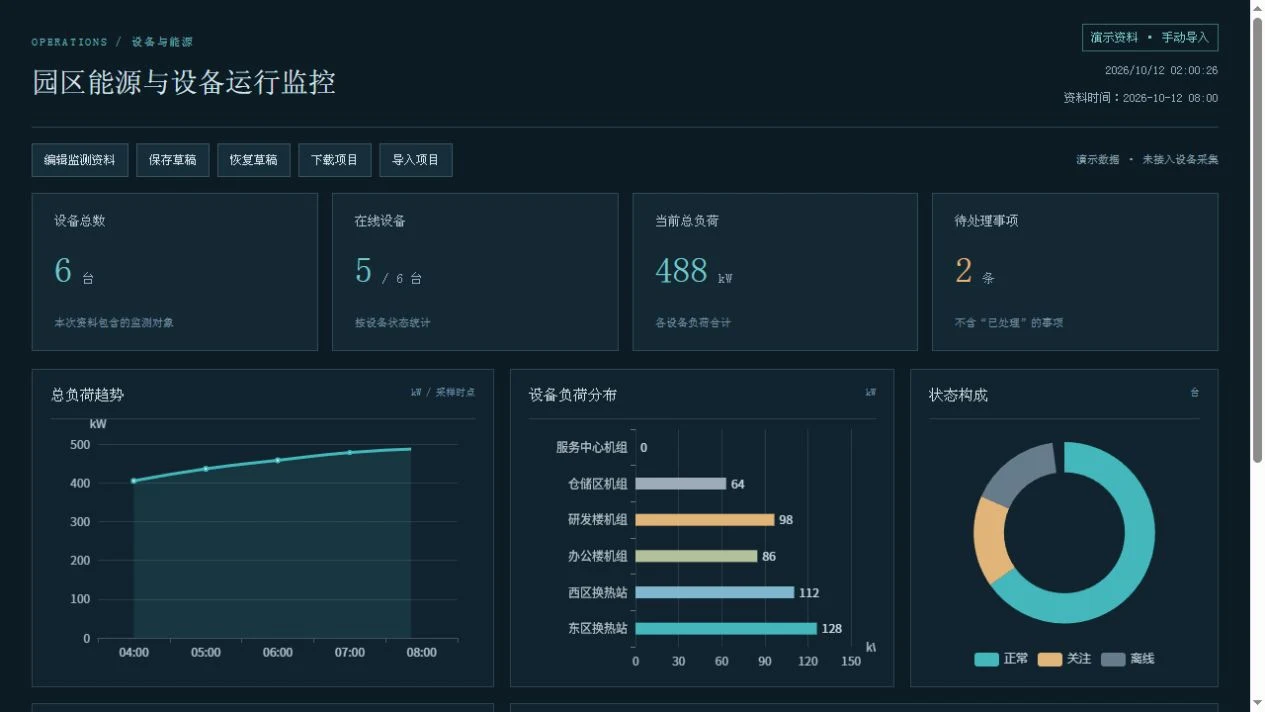This screenshot has height=712, width=1265.
Task: Click the 东区换热站 bar valued 128
Action: 726,629
